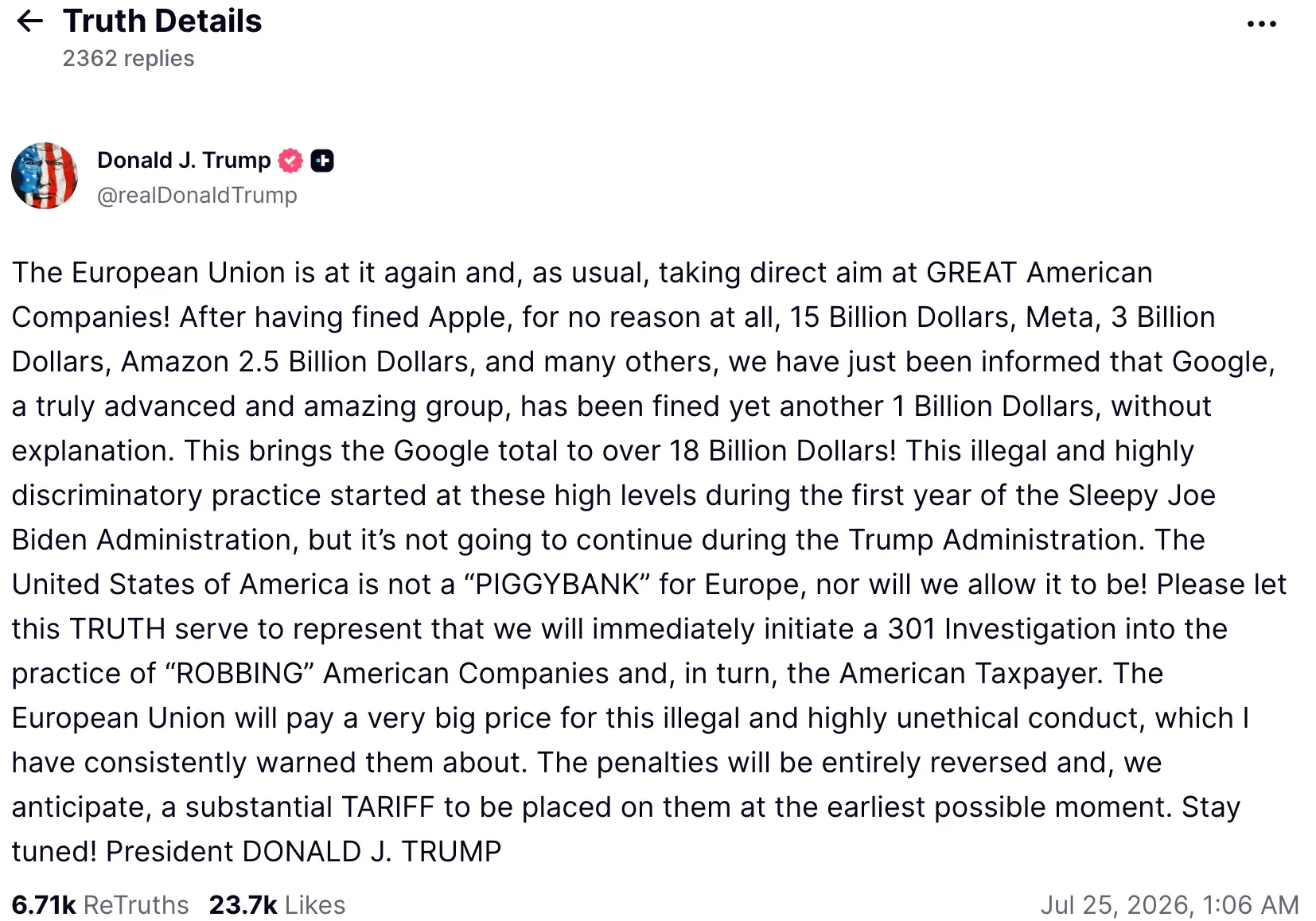The width and height of the screenshot is (1316, 921).
Task: Click the @realDonaldTrump handle
Action: coord(197,196)
